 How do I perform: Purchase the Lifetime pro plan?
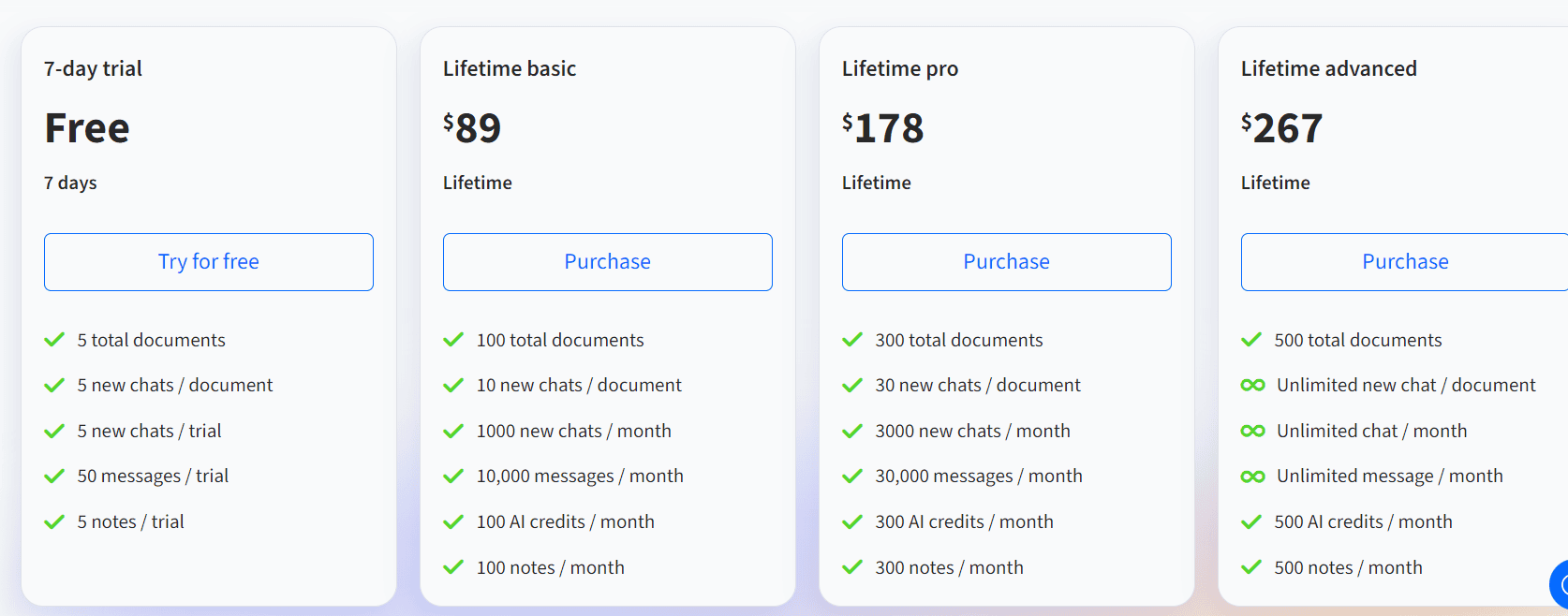coord(1007,262)
